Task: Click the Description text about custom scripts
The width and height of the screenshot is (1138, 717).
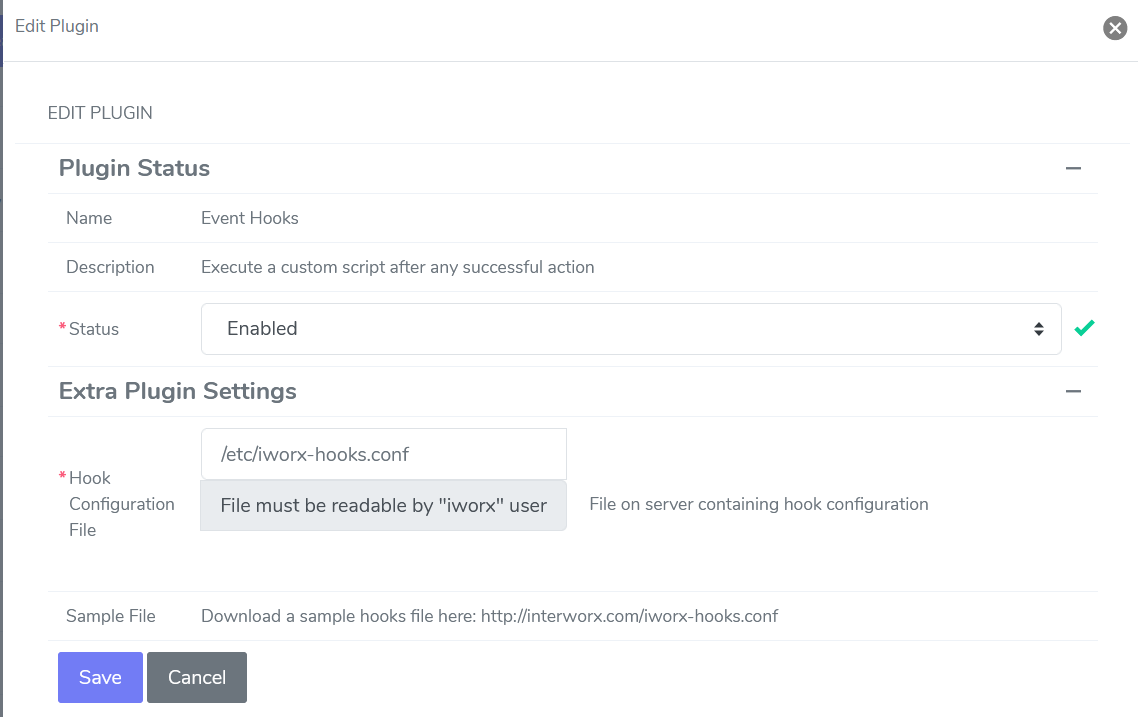Action: [398, 267]
